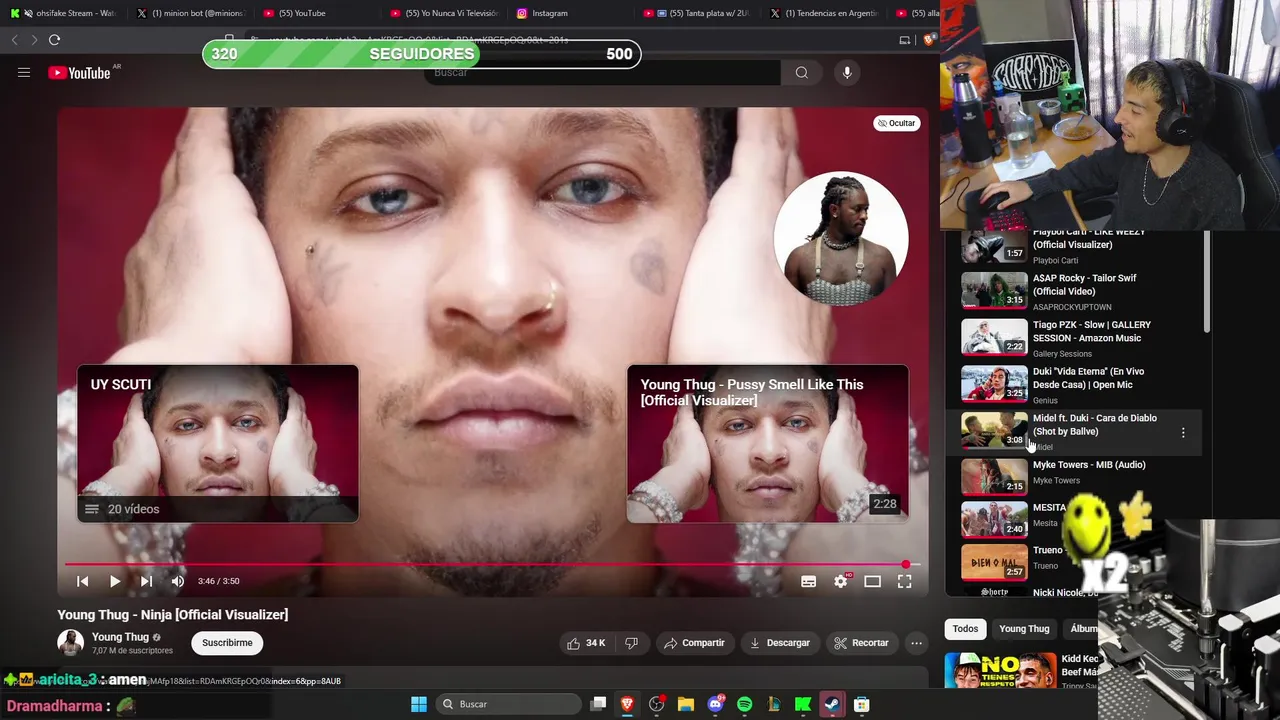Image resolution: width=1280 pixels, height=720 pixels.
Task: Open the Windows Start menu
Action: coord(419,704)
